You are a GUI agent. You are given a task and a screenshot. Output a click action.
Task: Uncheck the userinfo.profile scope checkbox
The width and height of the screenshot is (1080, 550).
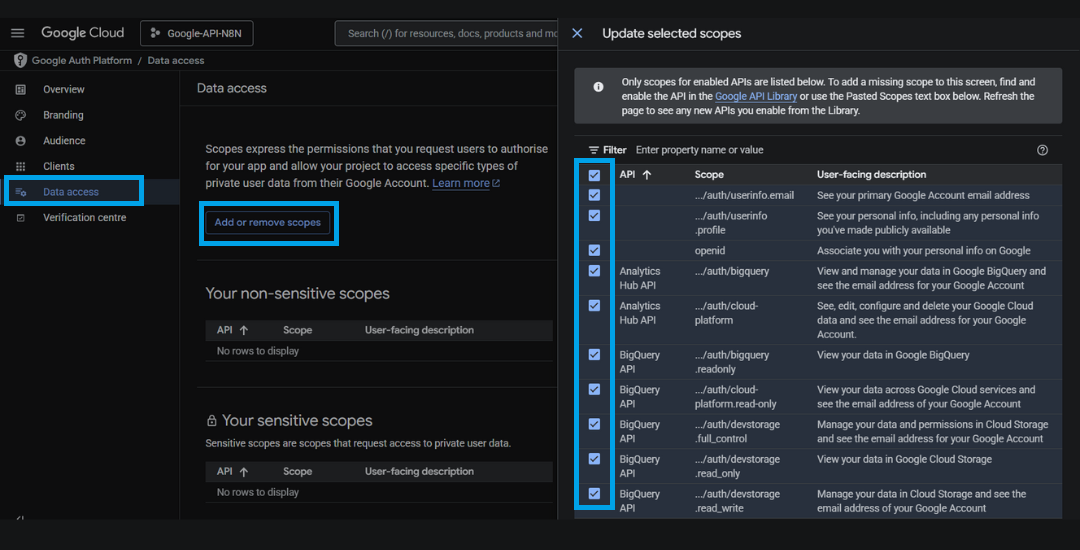click(594, 215)
